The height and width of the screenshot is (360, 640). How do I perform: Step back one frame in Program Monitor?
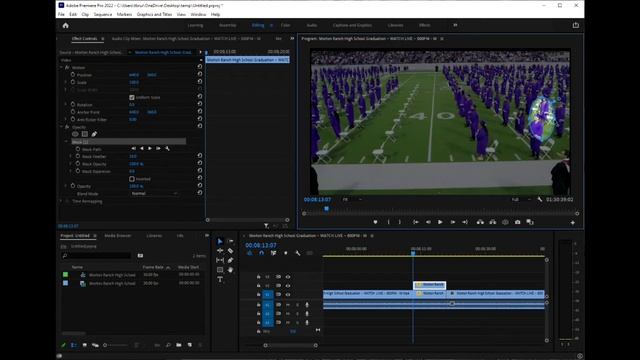pos(428,222)
